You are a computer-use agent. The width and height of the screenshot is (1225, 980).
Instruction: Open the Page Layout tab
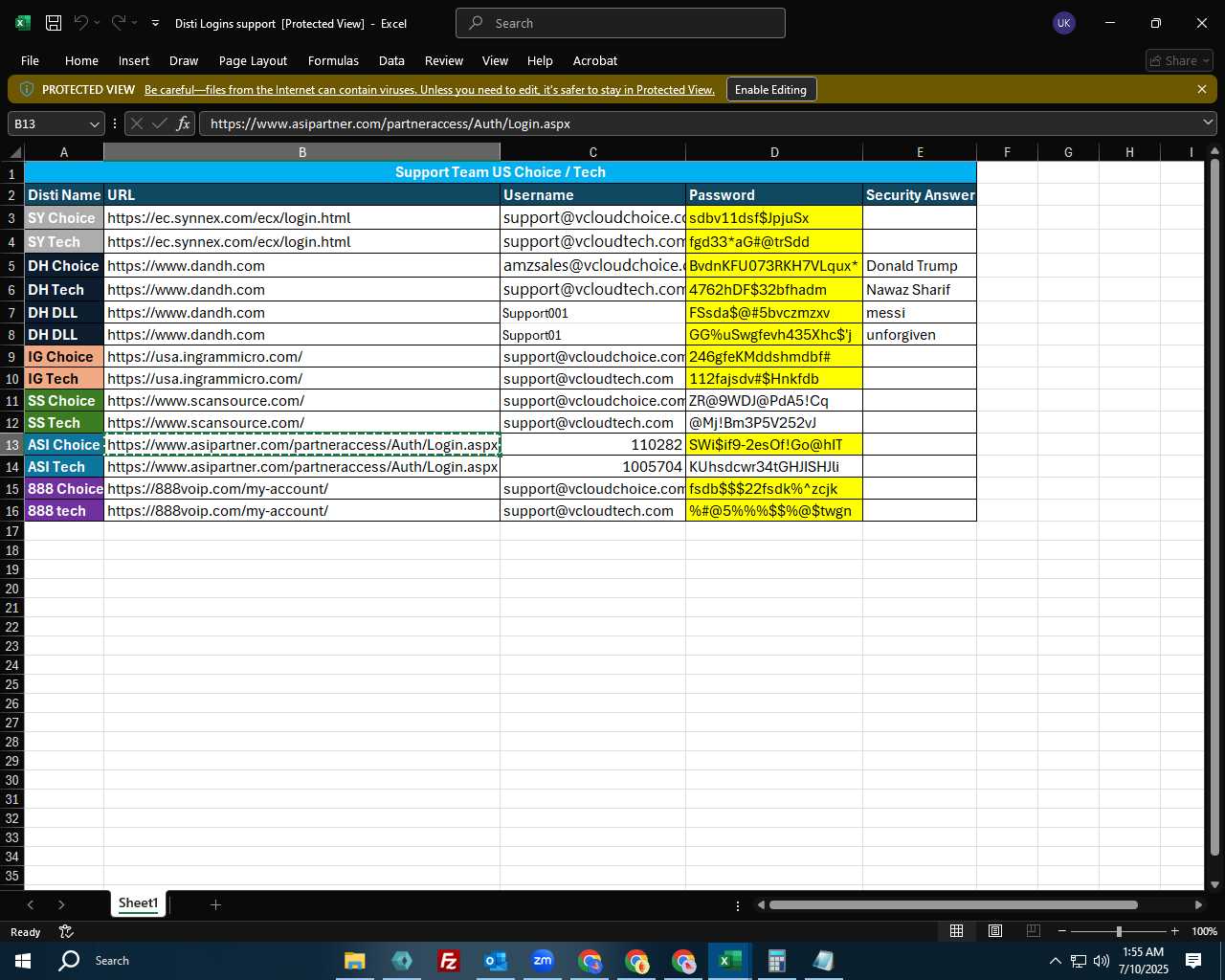pyautogui.click(x=253, y=60)
